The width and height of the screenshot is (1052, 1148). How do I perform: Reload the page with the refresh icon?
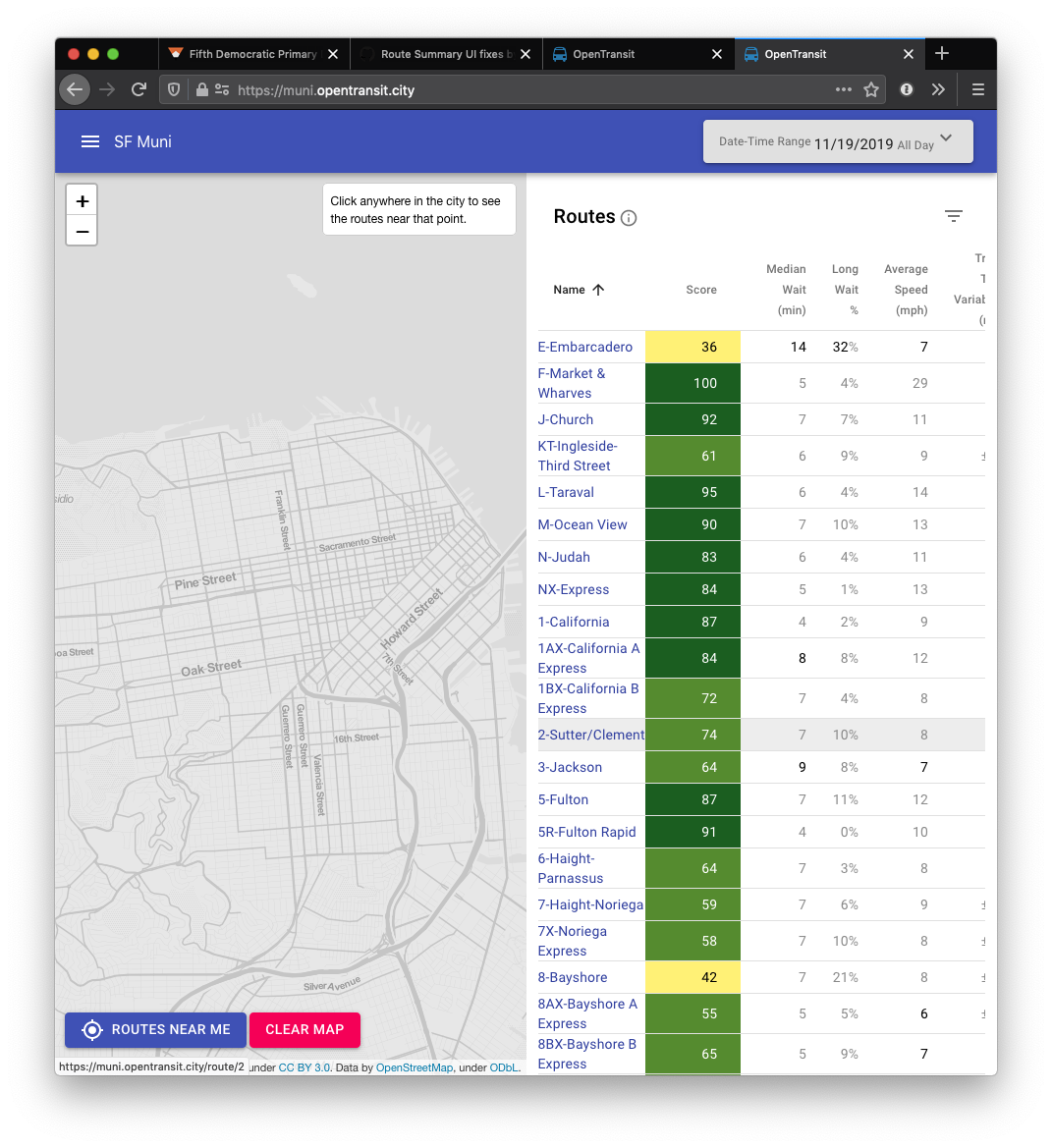pos(138,89)
